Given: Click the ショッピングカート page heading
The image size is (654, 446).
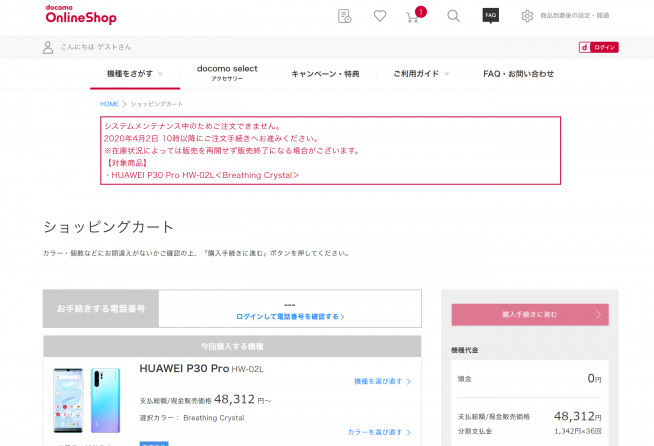Looking at the screenshot, I should [108, 227].
